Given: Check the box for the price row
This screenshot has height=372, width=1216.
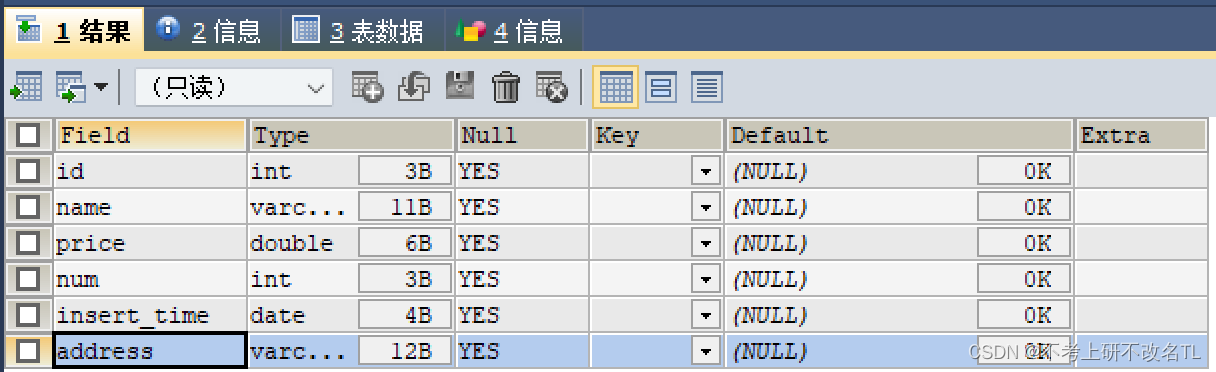Looking at the screenshot, I should 28,243.
